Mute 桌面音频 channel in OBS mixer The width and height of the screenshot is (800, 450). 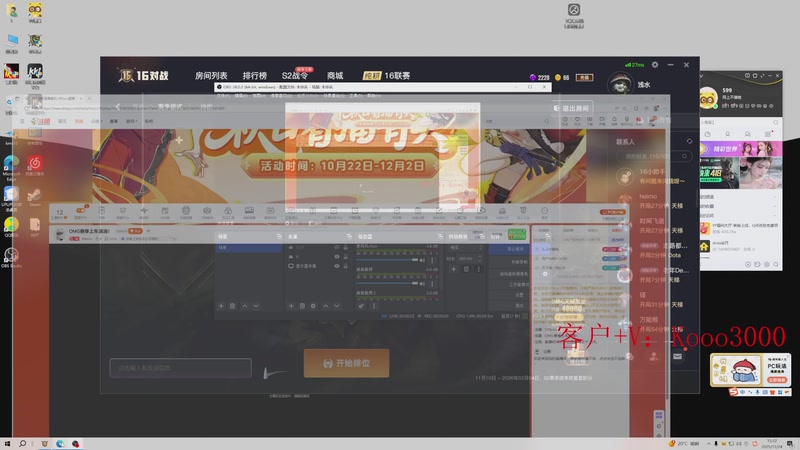[x=422, y=283]
